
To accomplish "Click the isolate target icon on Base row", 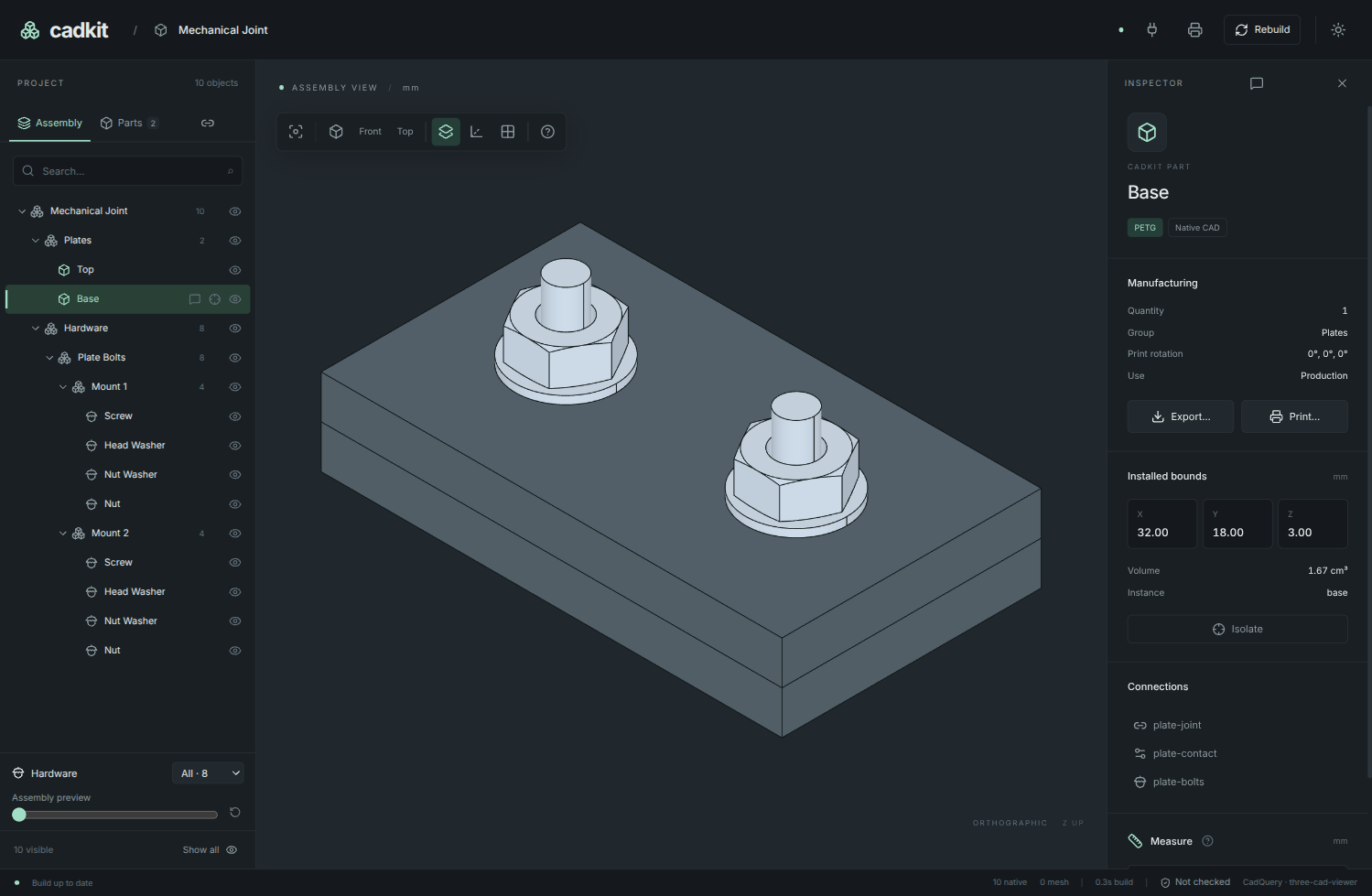I will click(x=215, y=299).
